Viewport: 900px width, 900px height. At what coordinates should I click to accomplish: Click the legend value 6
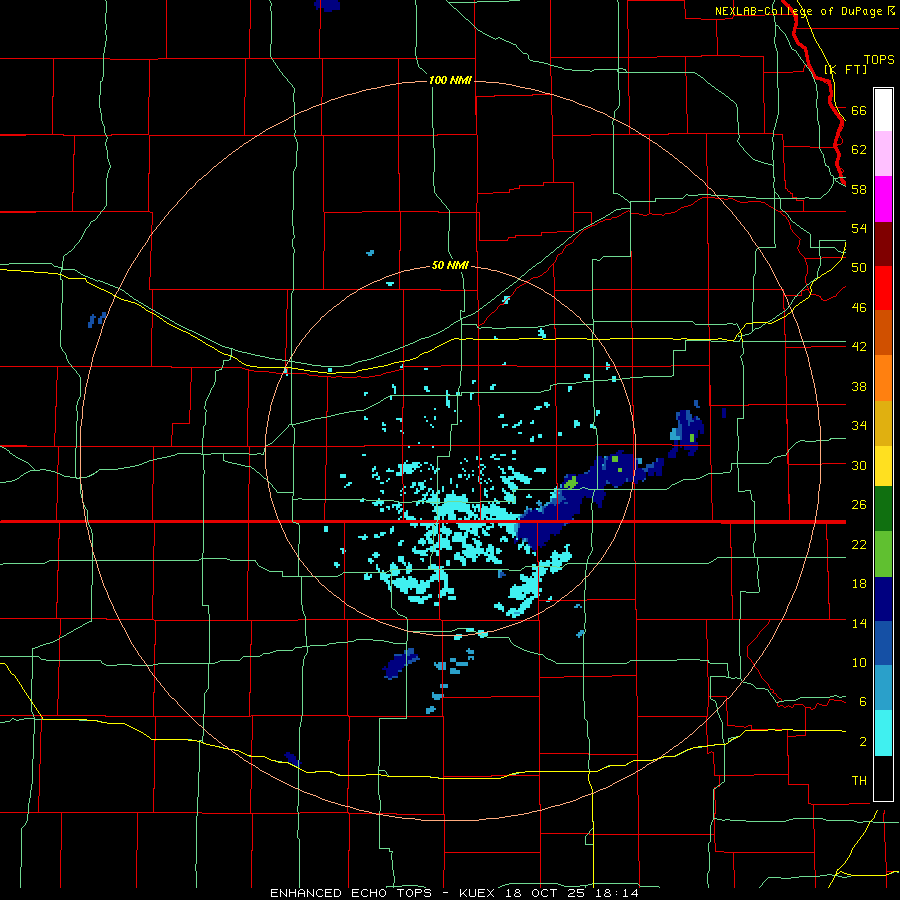click(x=862, y=702)
